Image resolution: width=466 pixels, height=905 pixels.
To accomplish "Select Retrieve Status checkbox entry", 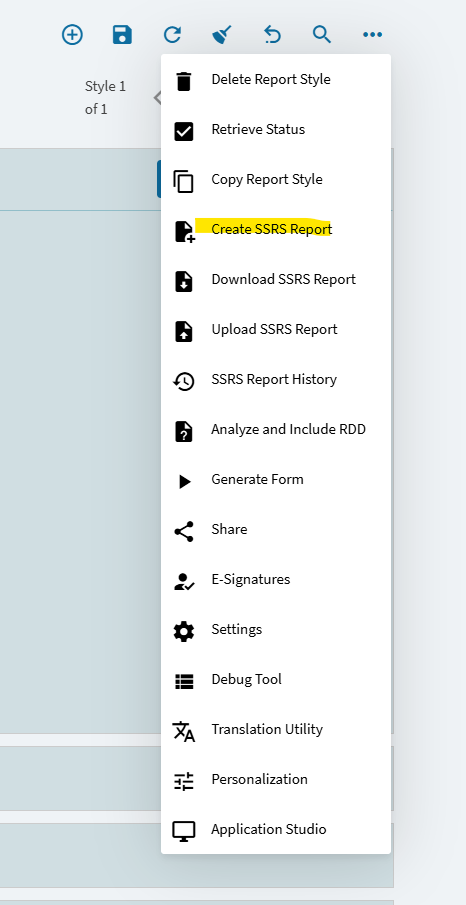I will click(x=276, y=130).
